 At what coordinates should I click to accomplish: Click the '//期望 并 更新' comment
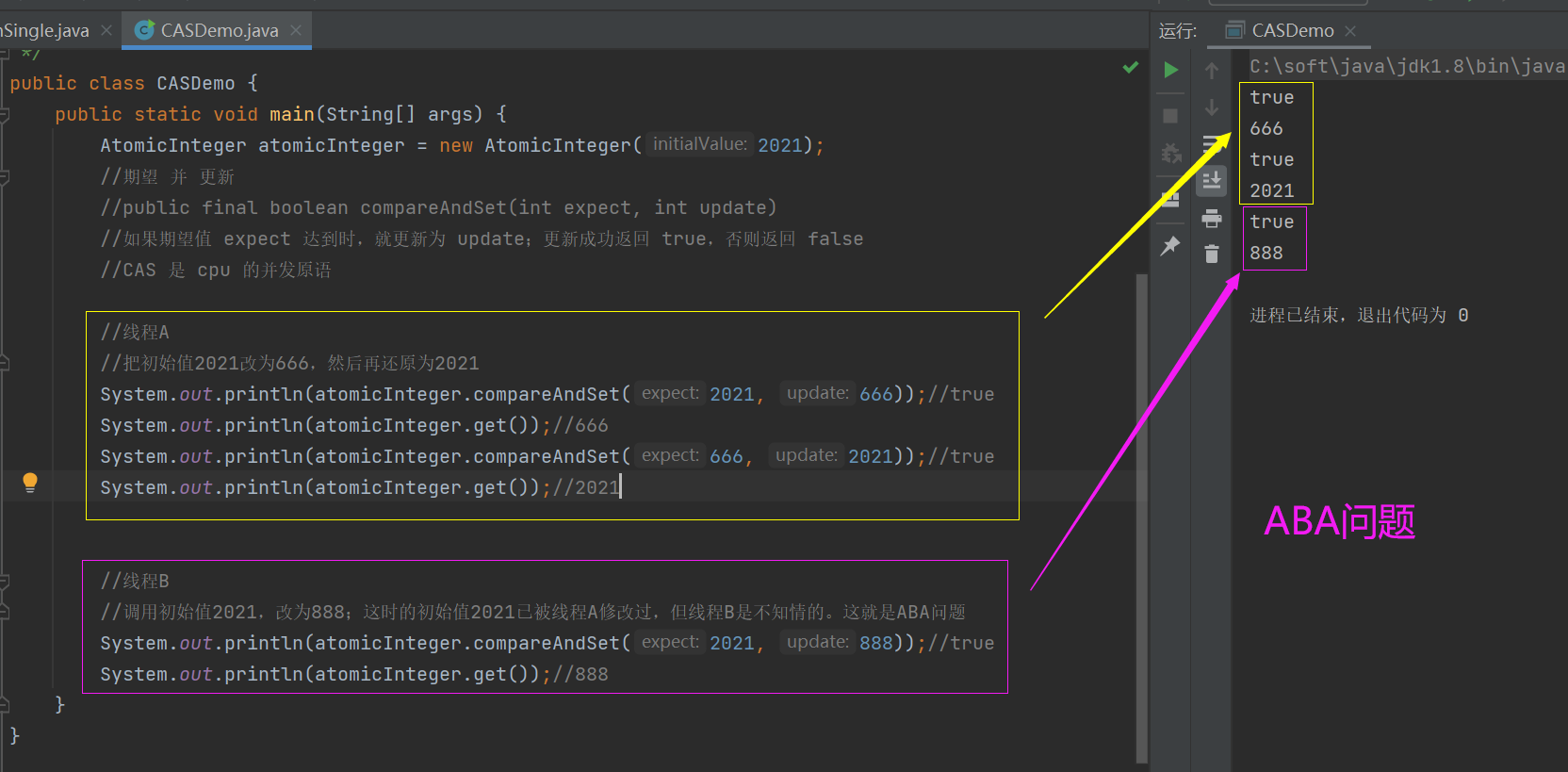(167, 176)
